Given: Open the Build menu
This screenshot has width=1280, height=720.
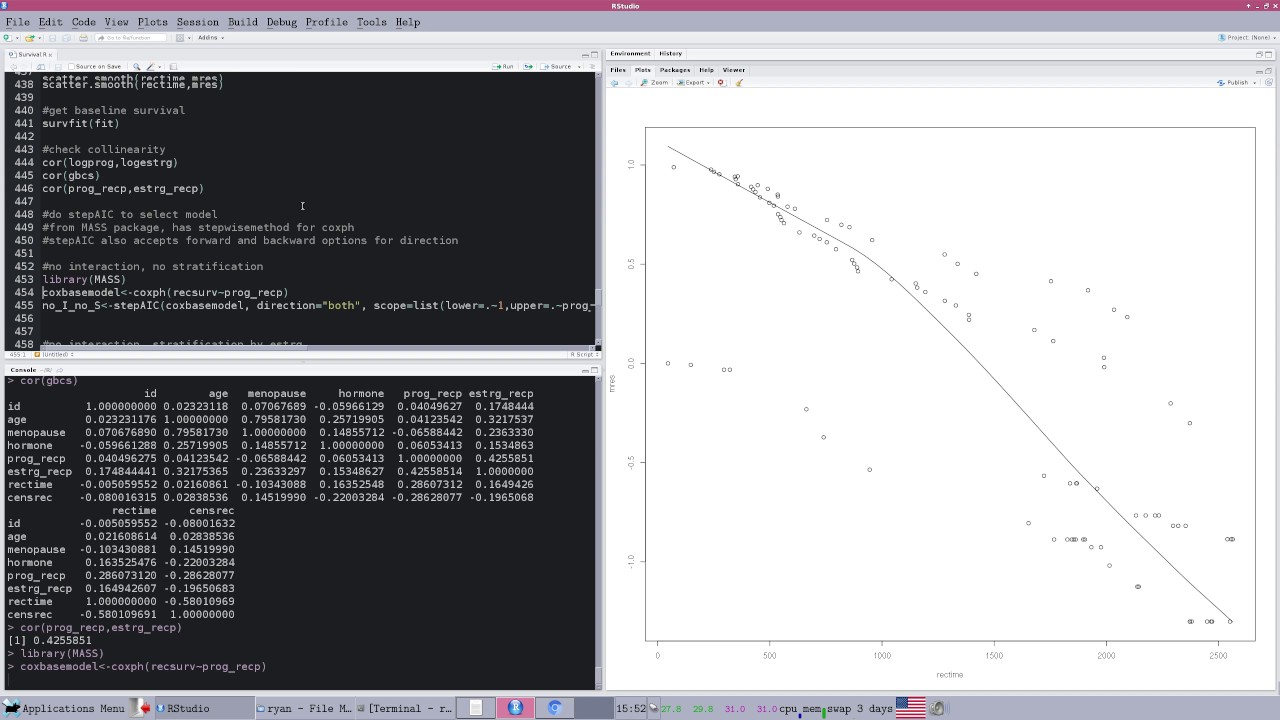Looking at the screenshot, I should [x=242, y=22].
